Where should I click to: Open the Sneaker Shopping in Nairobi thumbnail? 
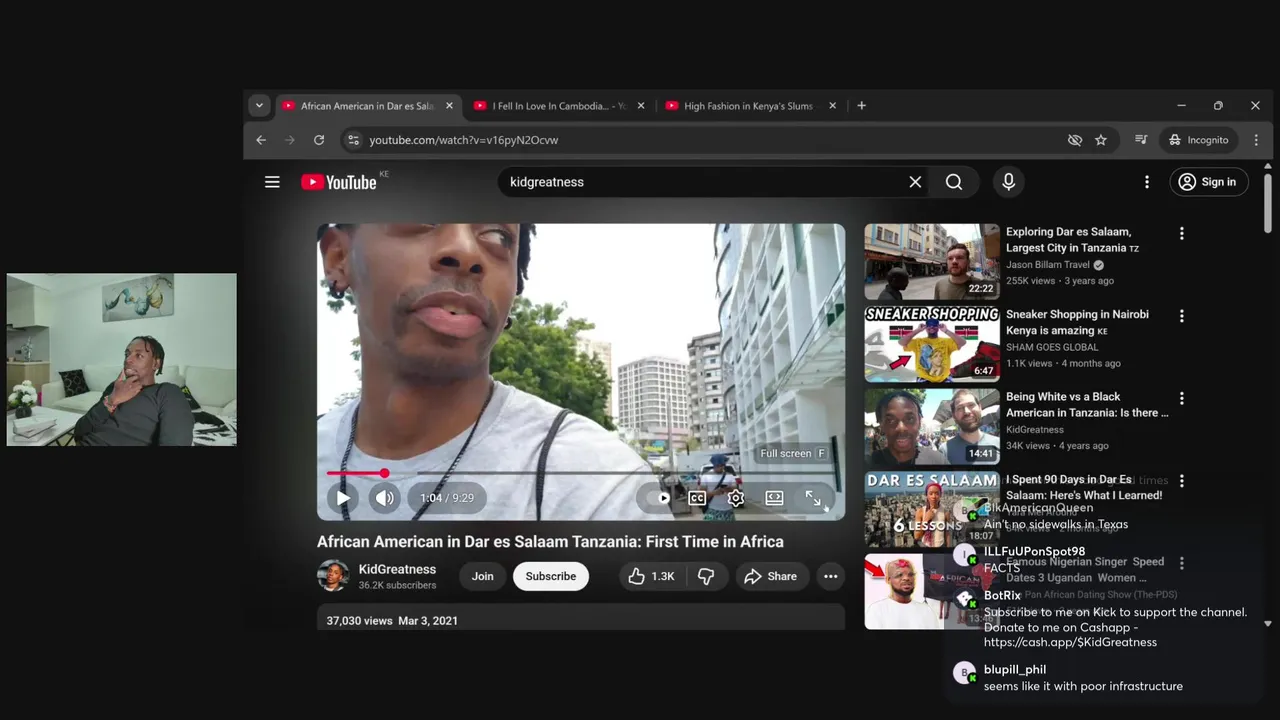click(932, 344)
